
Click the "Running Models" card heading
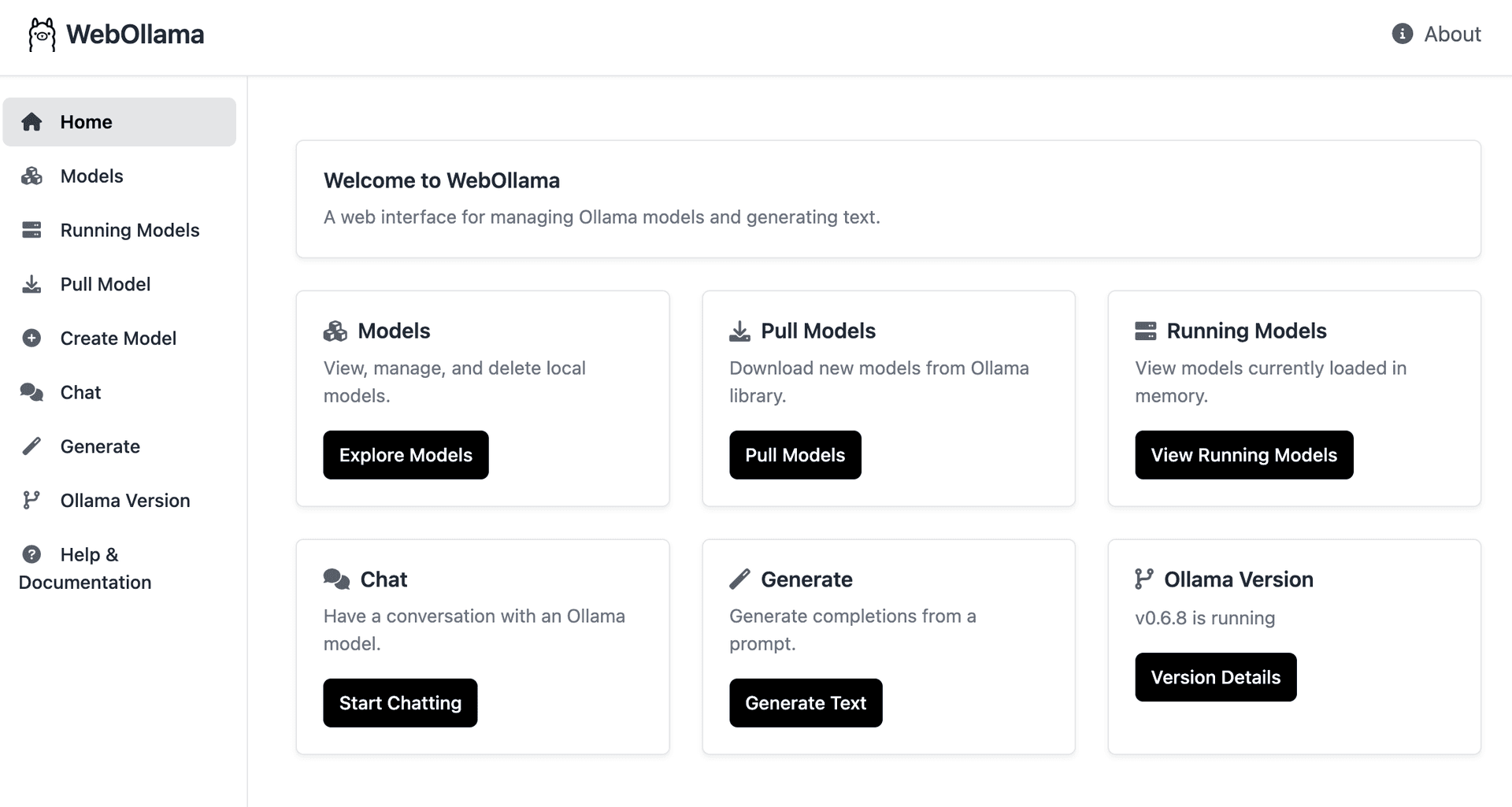(1247, 331)
